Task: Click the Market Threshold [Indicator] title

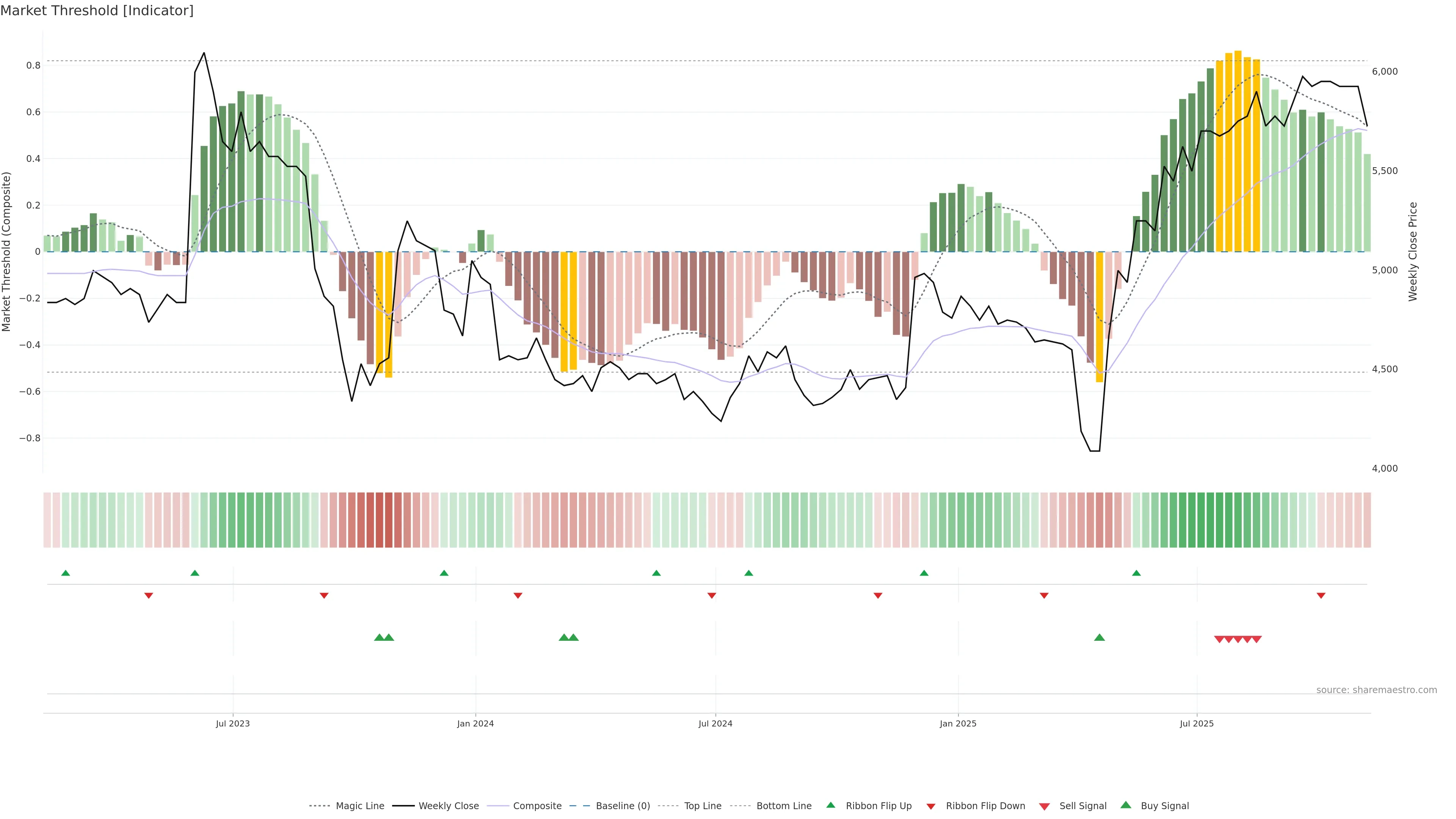Action: pos(97,11)
